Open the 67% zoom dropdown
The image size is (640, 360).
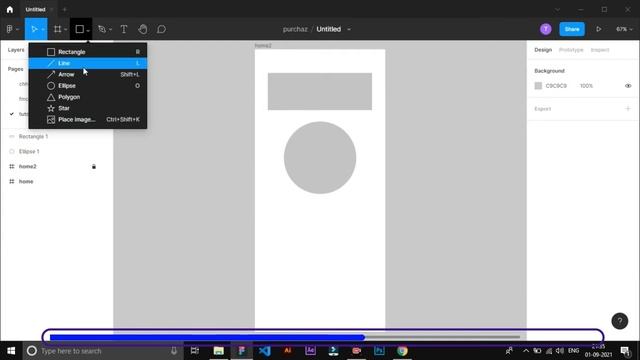pos(624,29)
